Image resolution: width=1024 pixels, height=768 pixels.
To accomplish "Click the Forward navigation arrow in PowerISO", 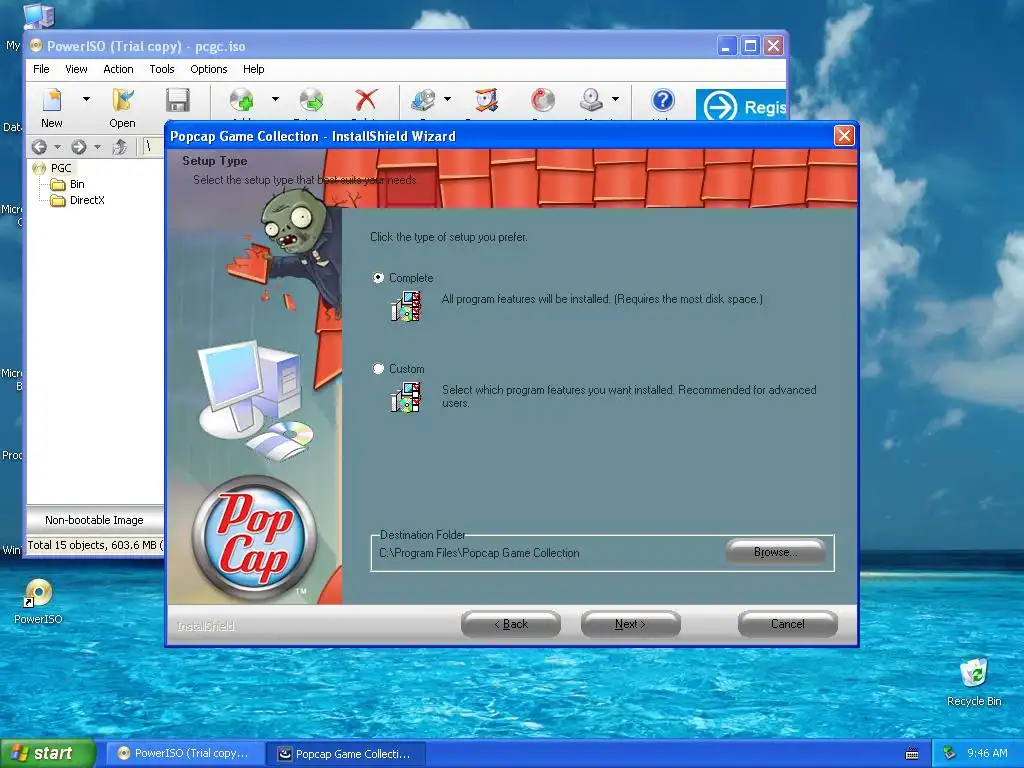I will [x=78, y=147].
